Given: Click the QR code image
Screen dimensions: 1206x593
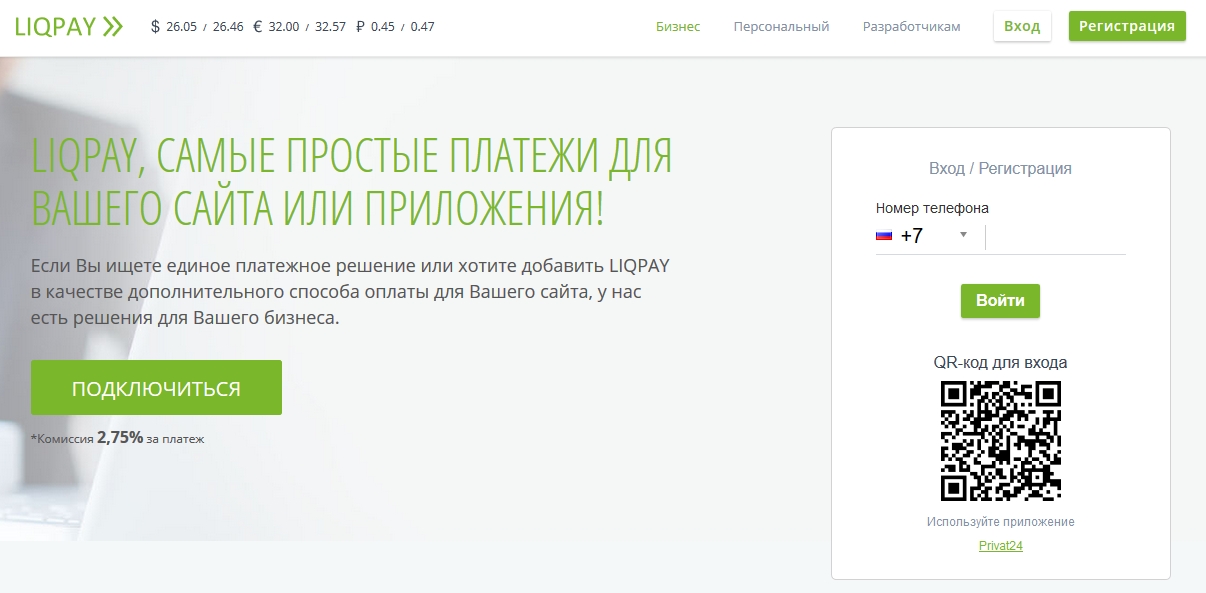Looking at the screenshot, I should point(1001,441).
